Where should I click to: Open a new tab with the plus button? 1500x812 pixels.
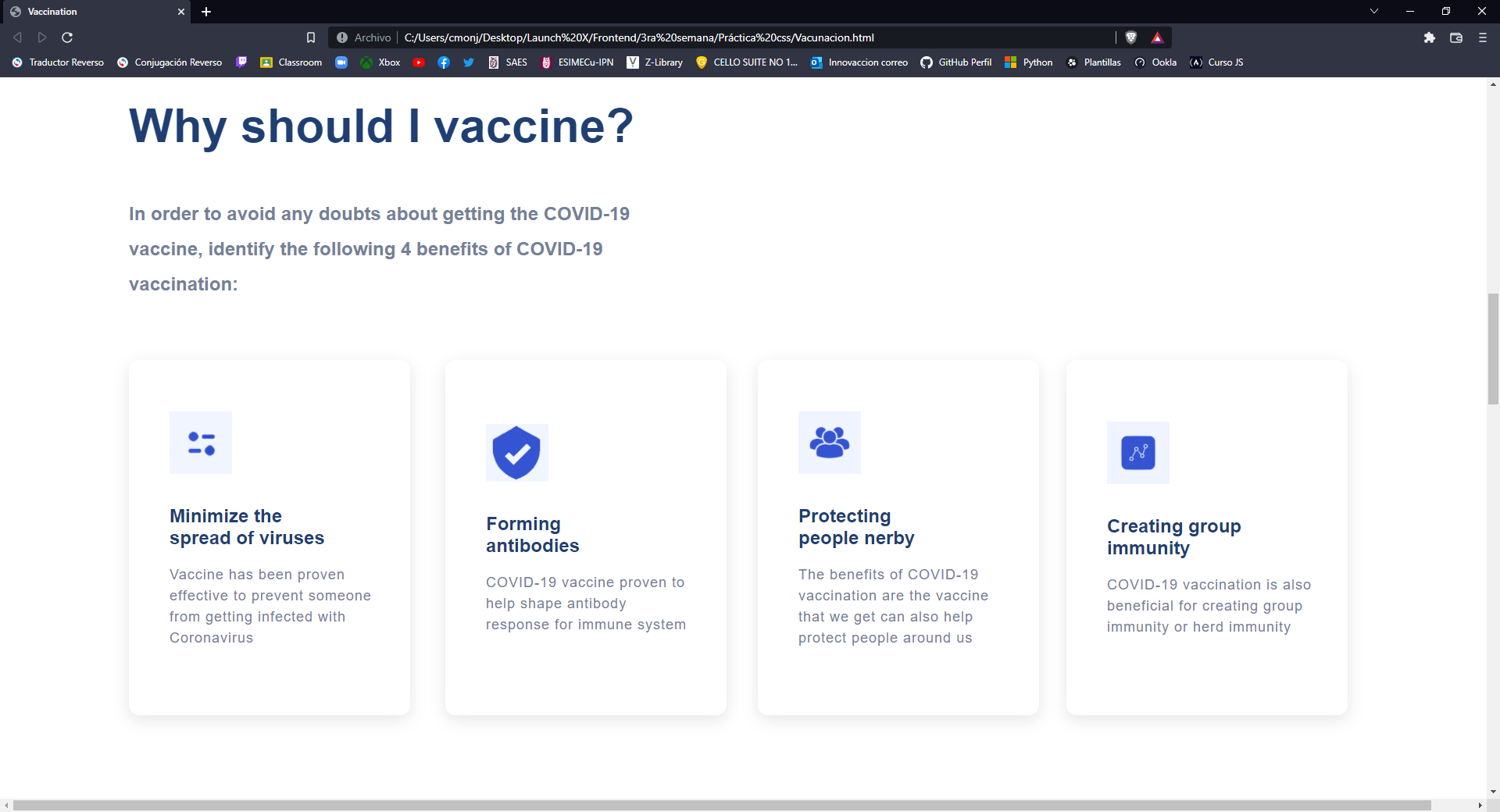point(206,12)
